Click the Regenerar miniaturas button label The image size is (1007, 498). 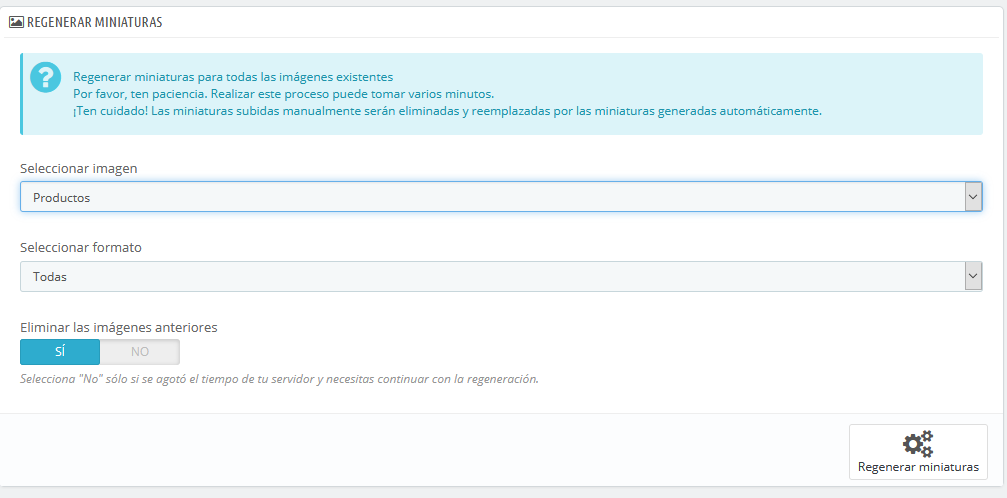coord(918,467)
